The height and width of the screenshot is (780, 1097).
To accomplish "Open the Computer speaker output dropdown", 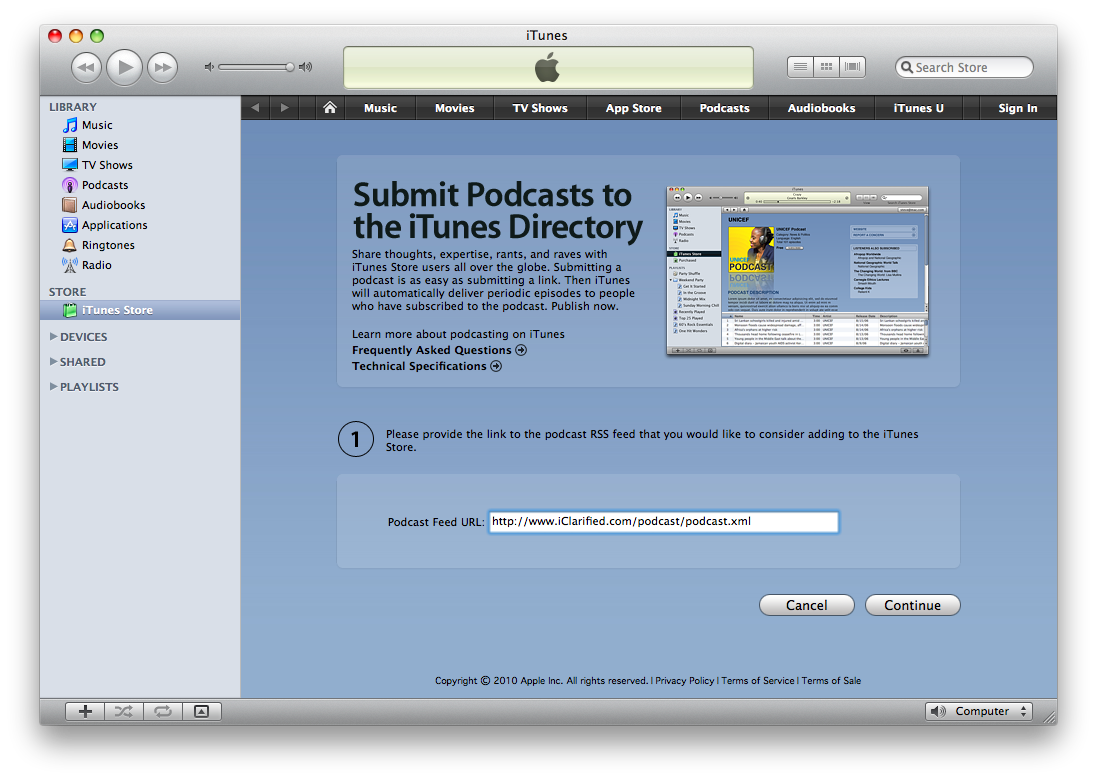I will point(979,712).
